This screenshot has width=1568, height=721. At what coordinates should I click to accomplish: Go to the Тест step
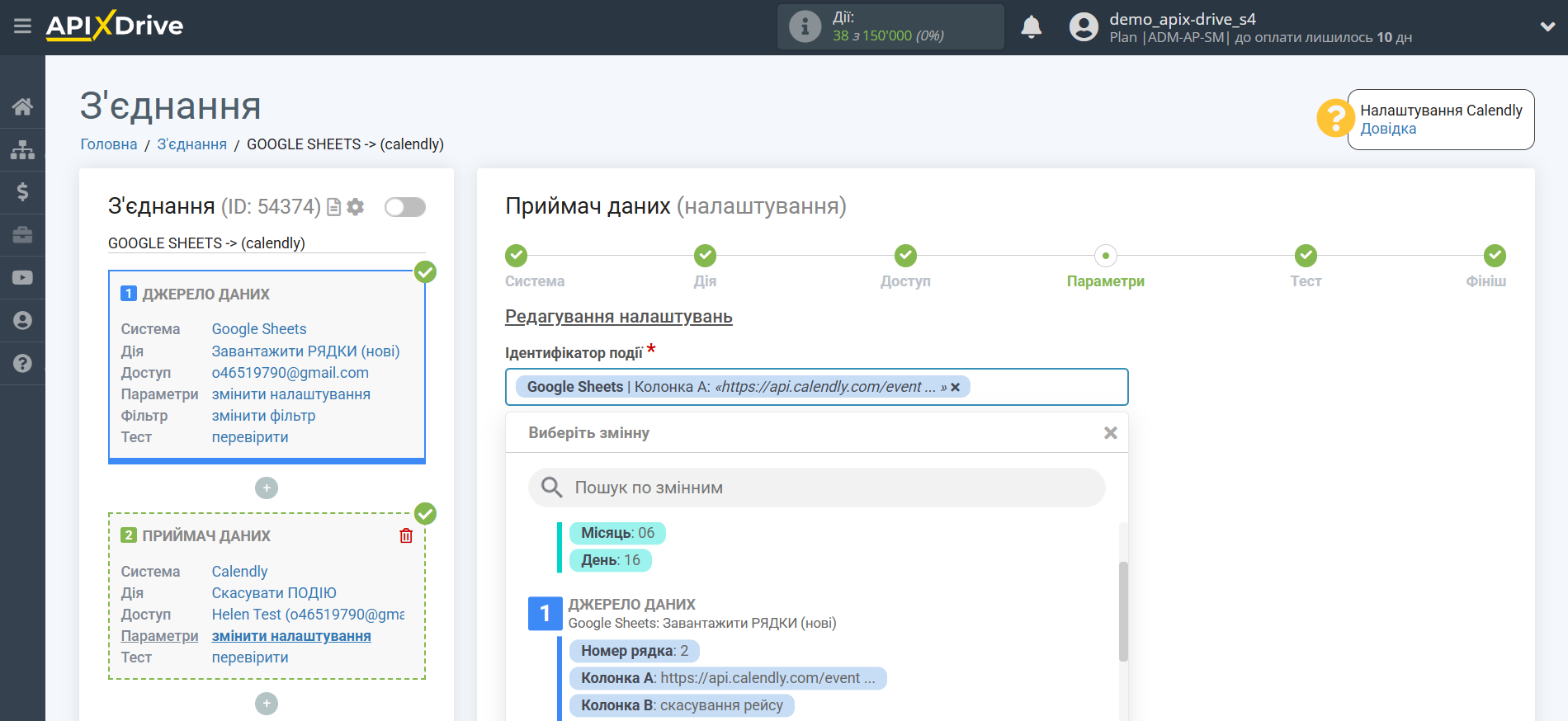[x=1306, y=256]
